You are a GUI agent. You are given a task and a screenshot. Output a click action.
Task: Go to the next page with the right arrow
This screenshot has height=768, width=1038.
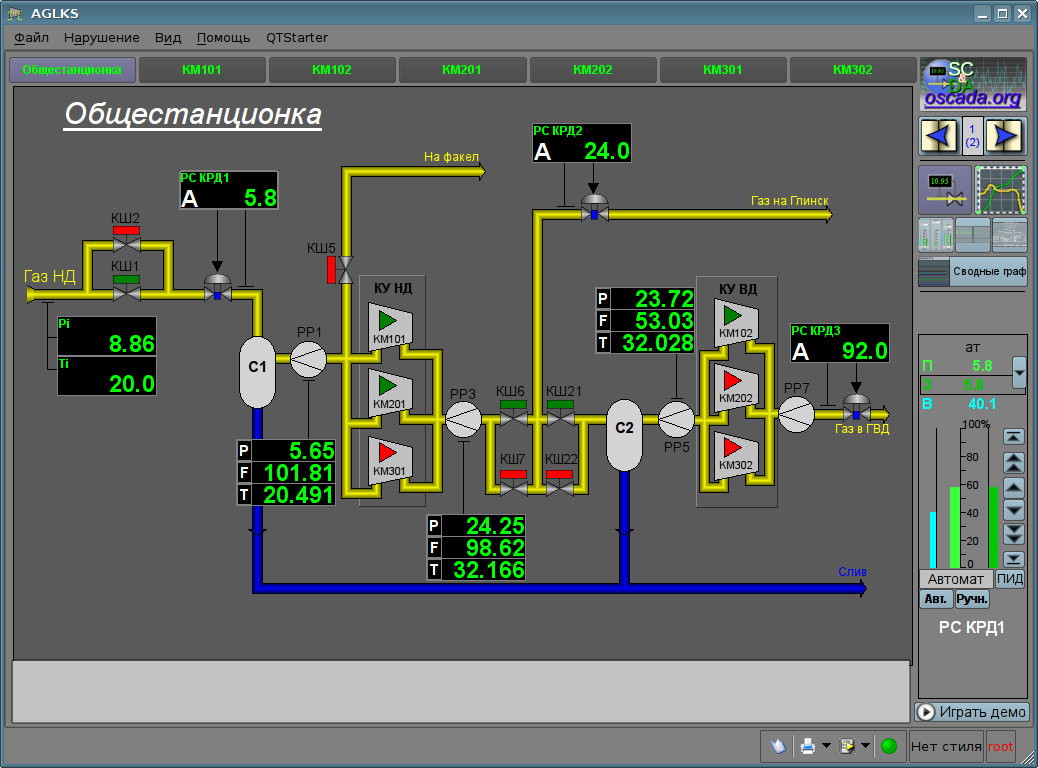(x=1007, y=135)
